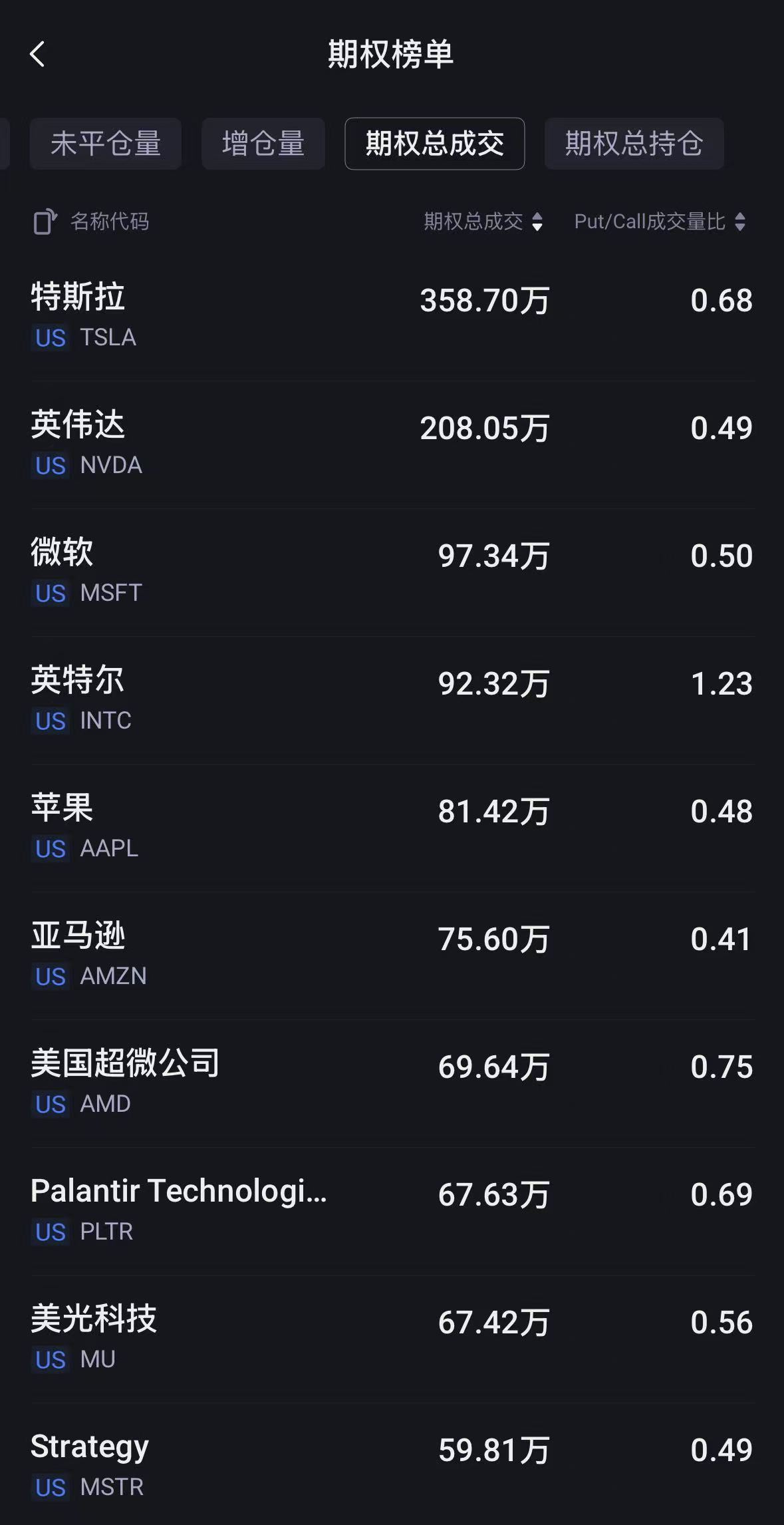Tap the back arrow icon
The image size is (784, 1525).
tap(38, 55)
